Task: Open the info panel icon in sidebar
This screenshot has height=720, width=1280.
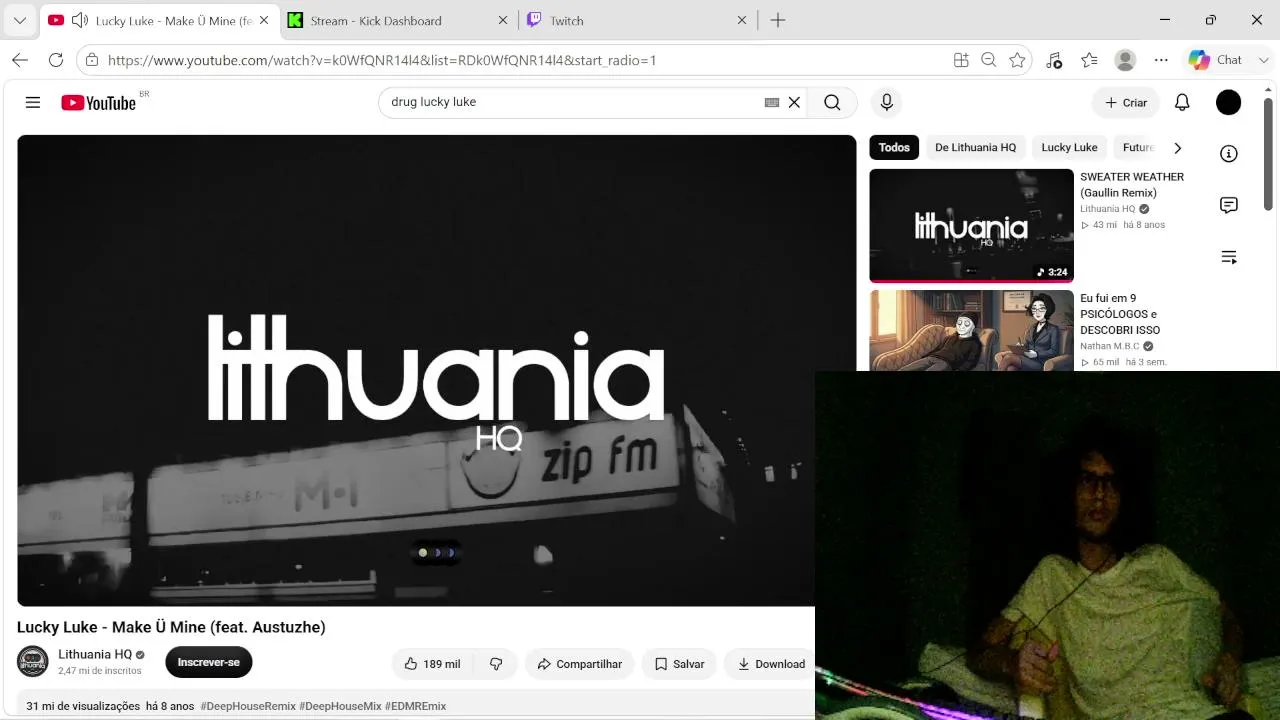Action: pyautogui.click(x=1229, y=153)
